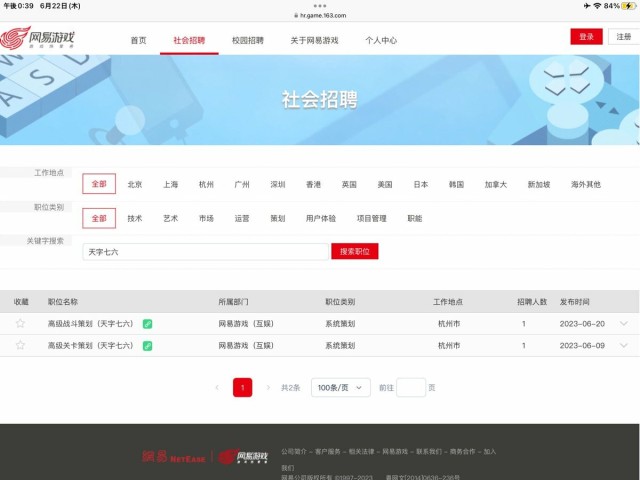The width and height of the screenshot is (640, 480).
Task: Filter location by 加拿大
Action: [x=496, y=184]
